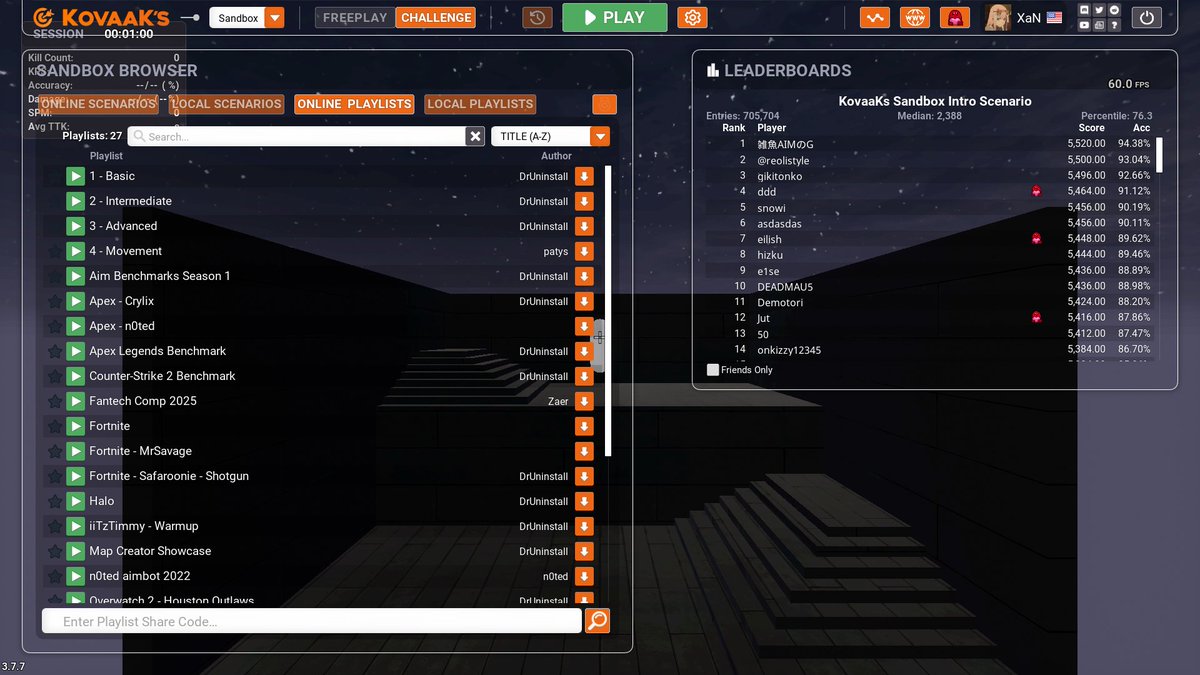Open the settings gear next to Play
Image resolution: width=1200 pixels, height=675 pixels.
(x=692, y=17)
